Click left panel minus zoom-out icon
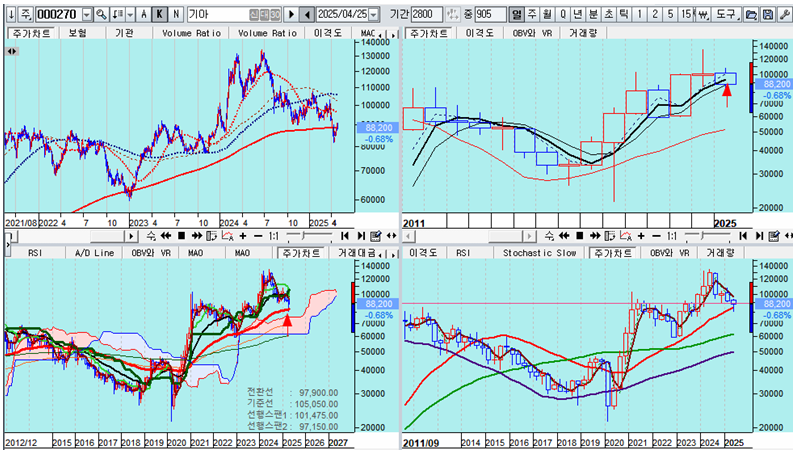The width and height of the screenshot is (795, 451). point(258,236)
